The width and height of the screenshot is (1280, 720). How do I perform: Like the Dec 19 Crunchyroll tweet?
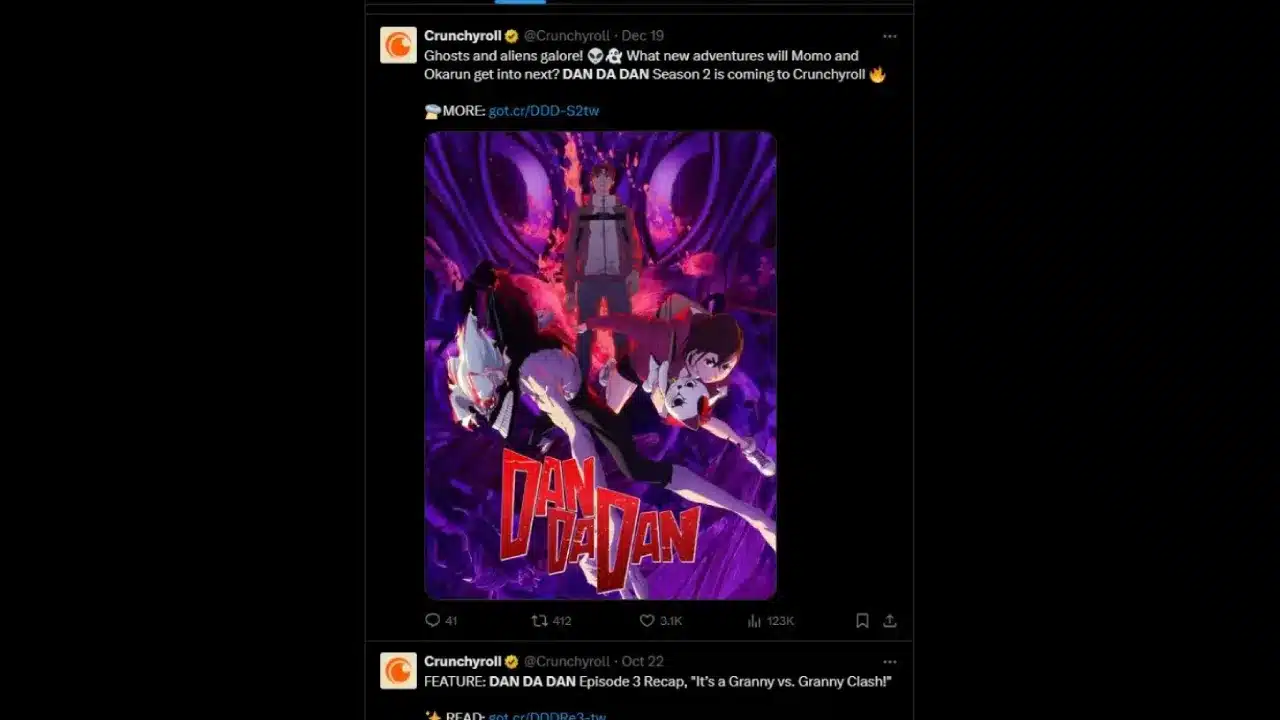coord(647,620)
